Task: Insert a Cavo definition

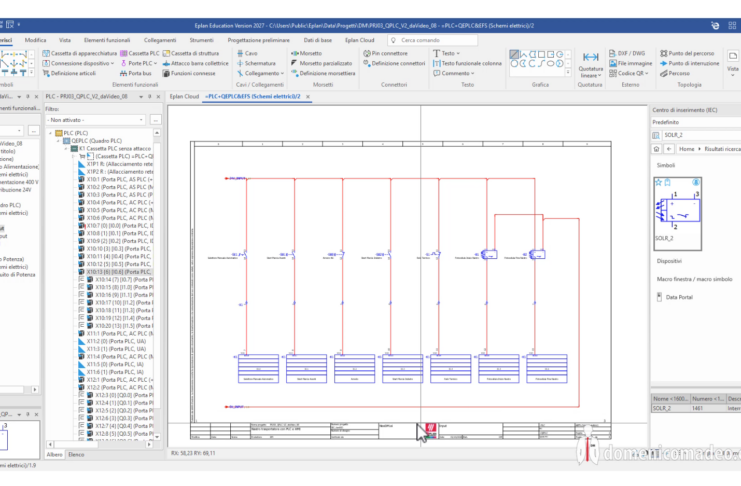Action: point(247,53)
